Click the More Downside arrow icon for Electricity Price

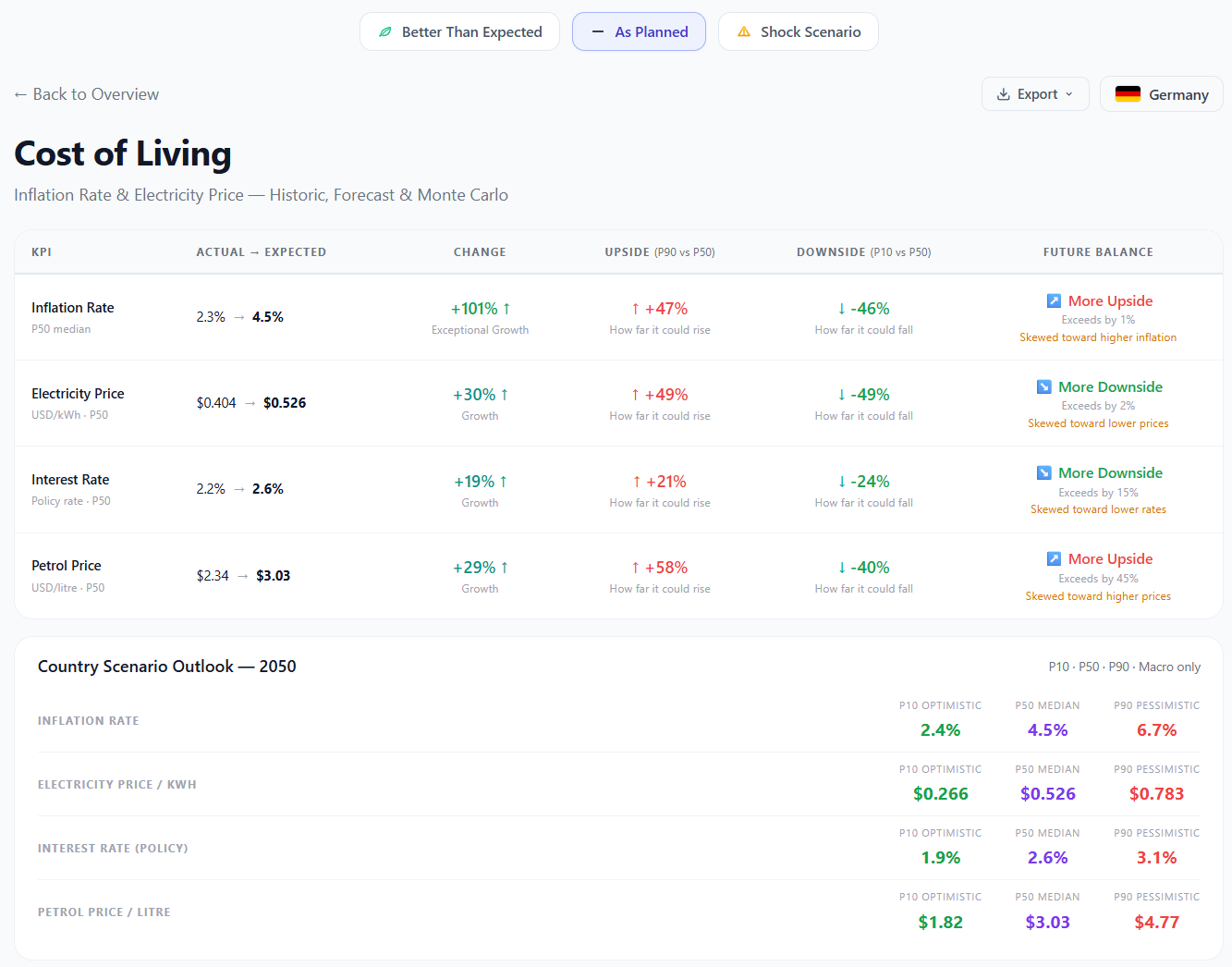1045,386
